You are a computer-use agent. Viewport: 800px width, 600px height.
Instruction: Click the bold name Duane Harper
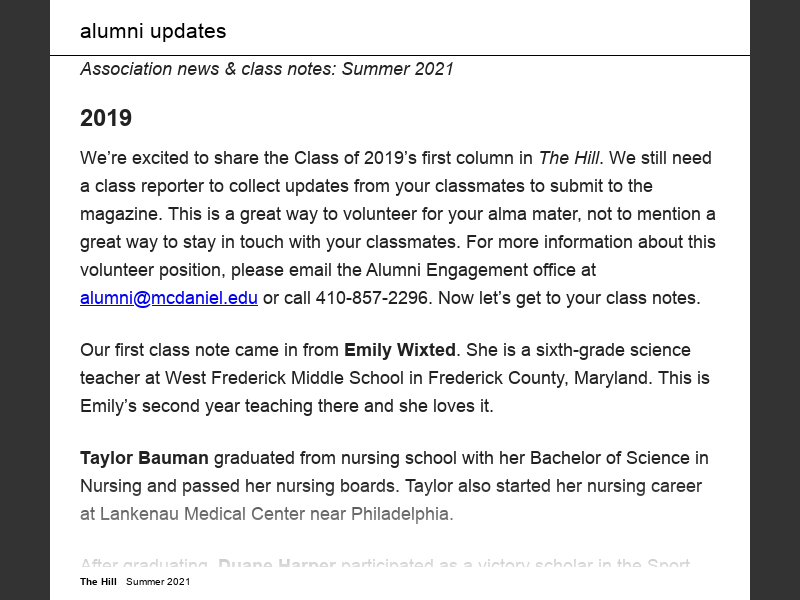[277, 565]
